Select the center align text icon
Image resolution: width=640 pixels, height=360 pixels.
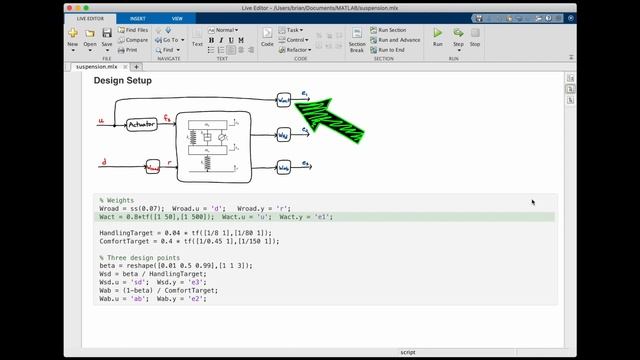pyautogui.click(x=241, y=50)
